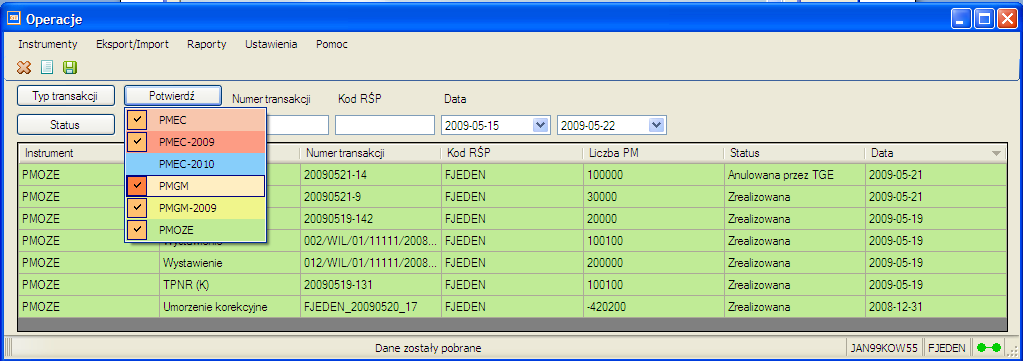Click the Liczba PM value 20000

click(x=654, y=219)
